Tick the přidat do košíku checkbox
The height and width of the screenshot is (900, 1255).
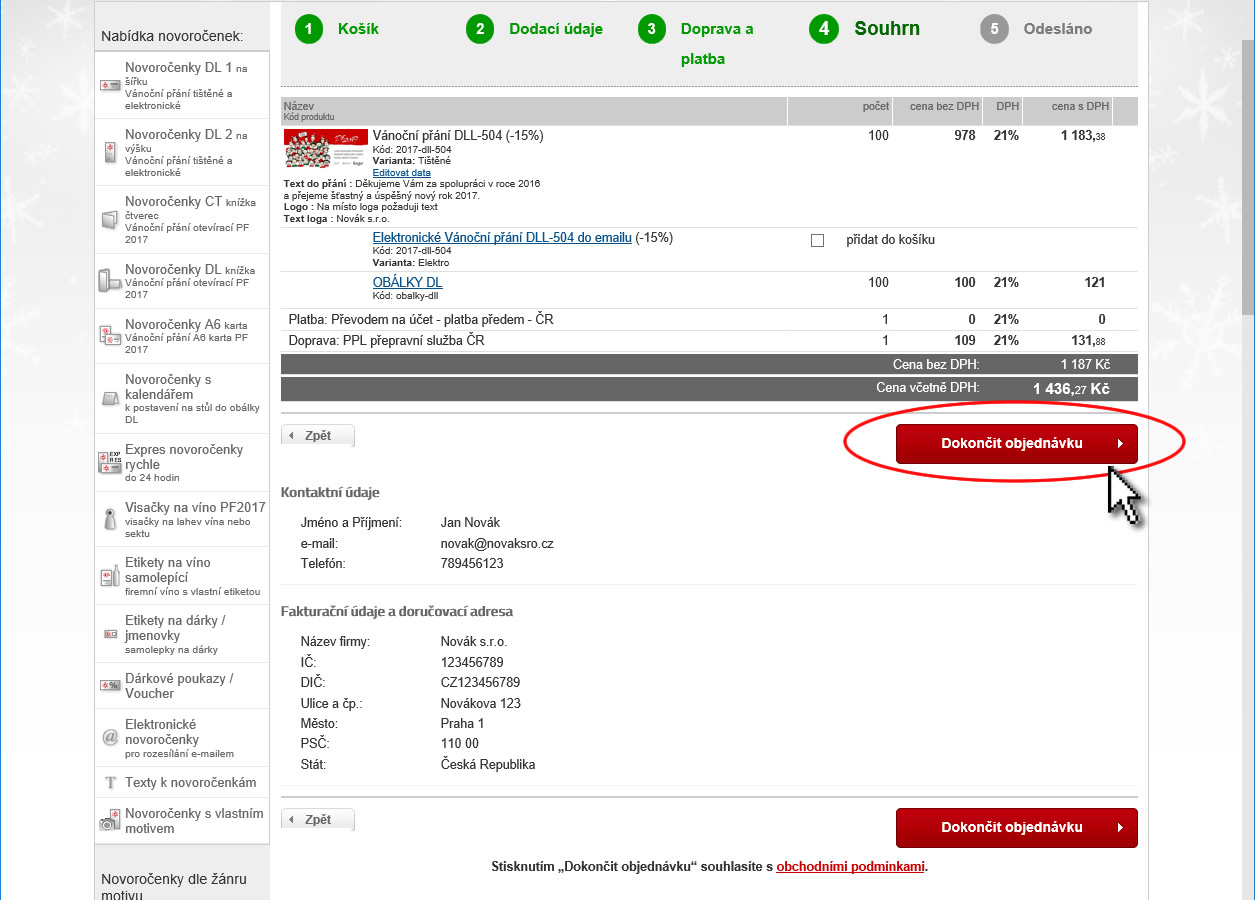pos(817,240)
